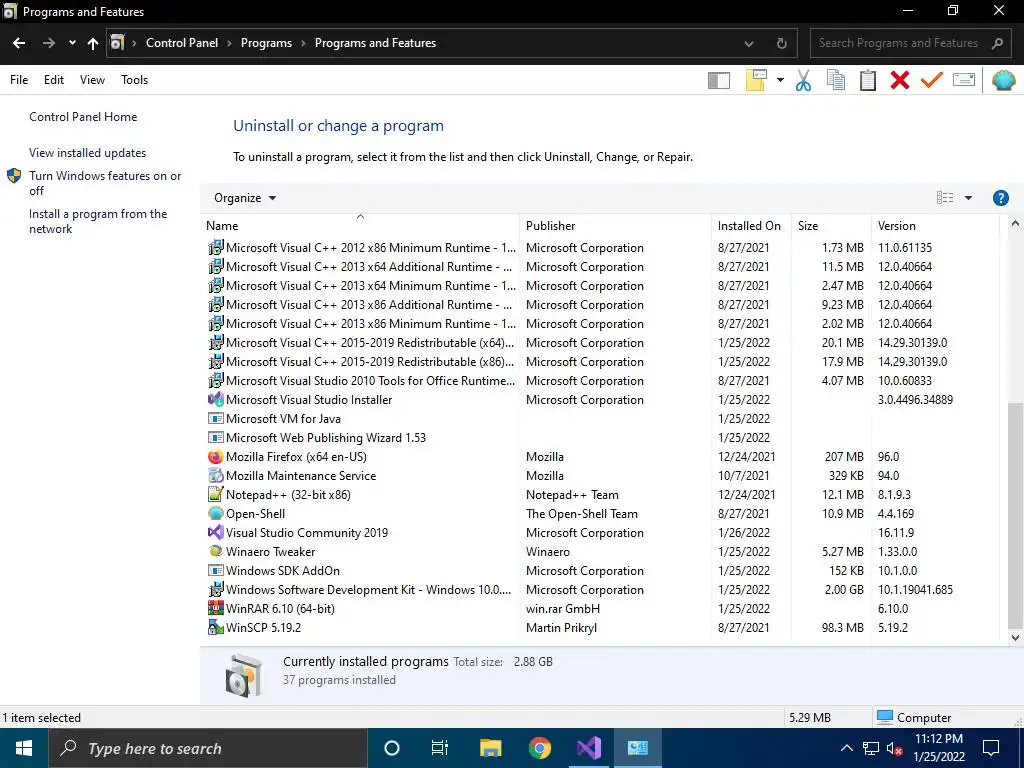Open the recent locations dropdown arrow
The image size is (1024, 768).
tap(72, 43)
